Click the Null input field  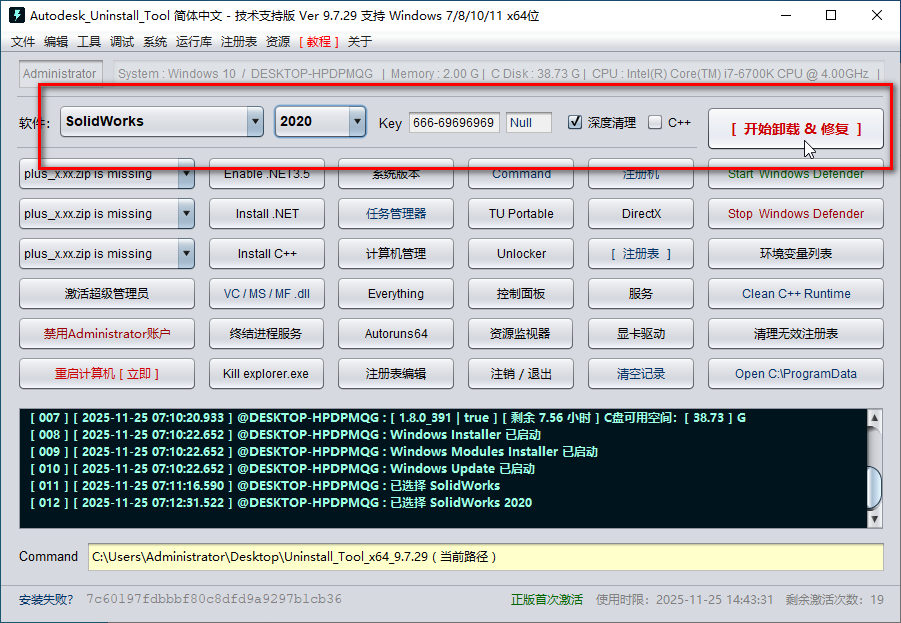529,122
